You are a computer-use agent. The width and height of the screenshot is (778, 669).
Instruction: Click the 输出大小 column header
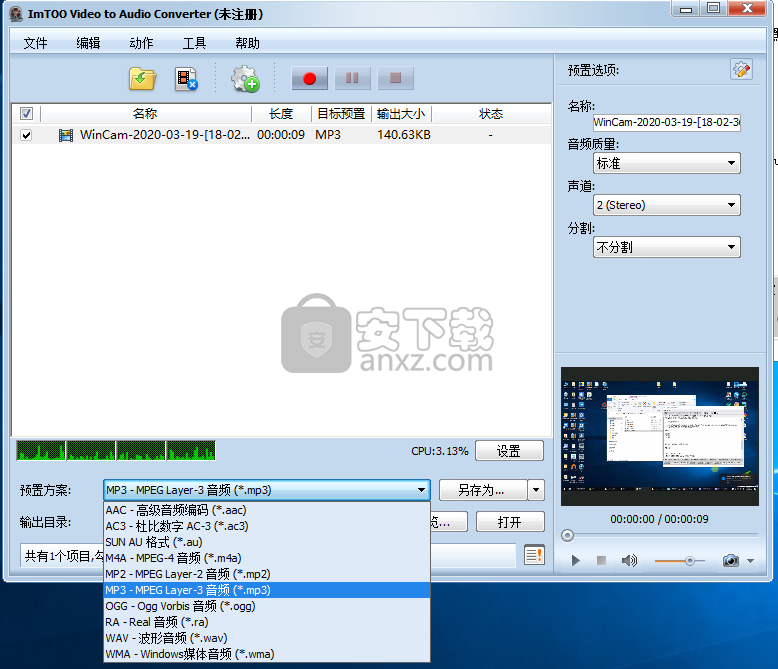click(401, 114)
